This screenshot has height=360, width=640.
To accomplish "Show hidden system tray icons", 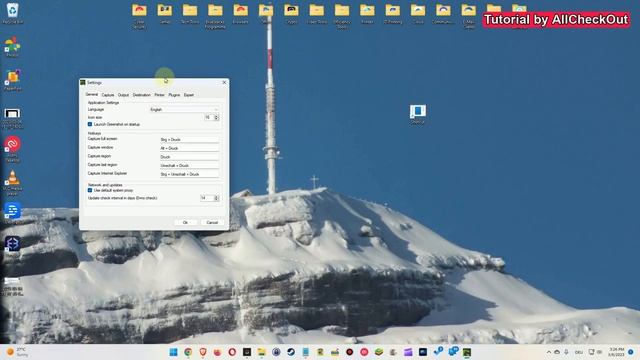I will pos(549,352).
